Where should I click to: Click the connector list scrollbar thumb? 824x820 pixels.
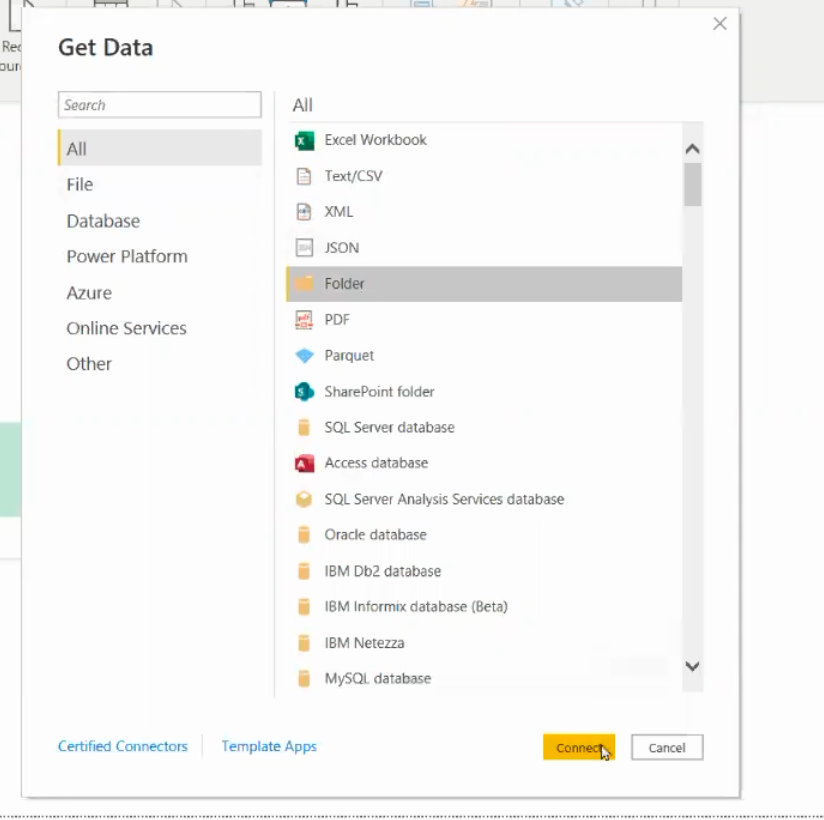[693, 184]
